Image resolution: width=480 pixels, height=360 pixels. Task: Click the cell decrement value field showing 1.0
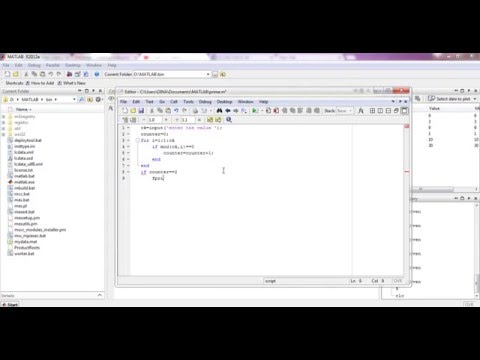tap(154, 120)
